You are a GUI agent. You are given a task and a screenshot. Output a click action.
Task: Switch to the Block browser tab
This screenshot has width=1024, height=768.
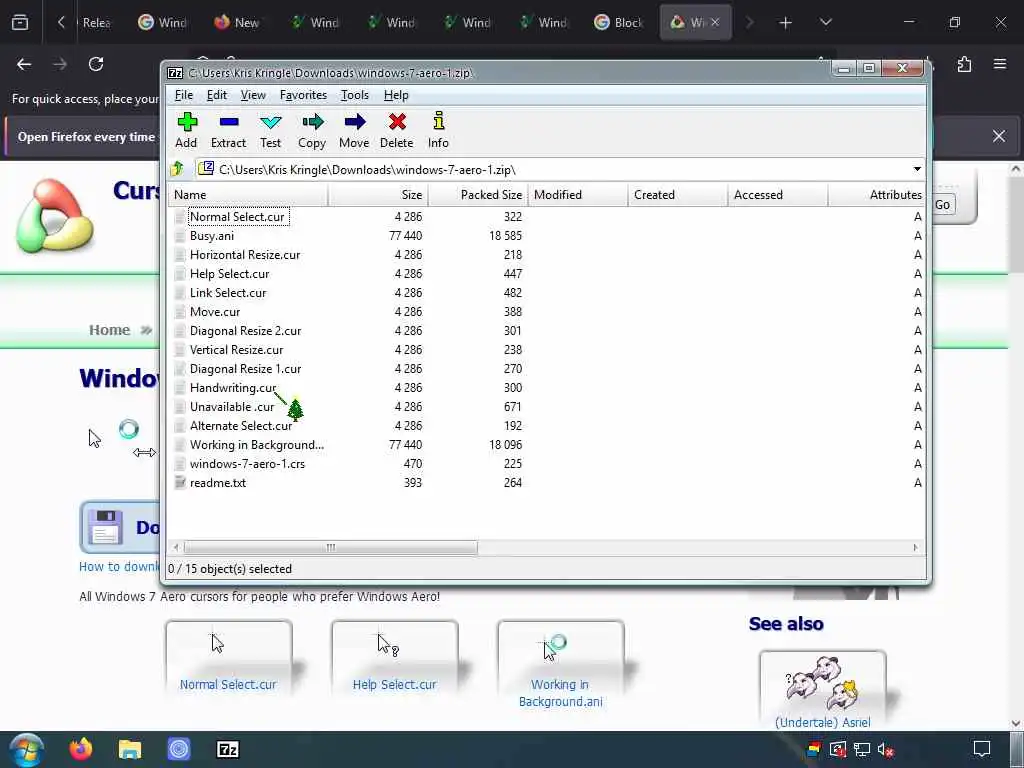pyautogui.click(x=619, y=22)
